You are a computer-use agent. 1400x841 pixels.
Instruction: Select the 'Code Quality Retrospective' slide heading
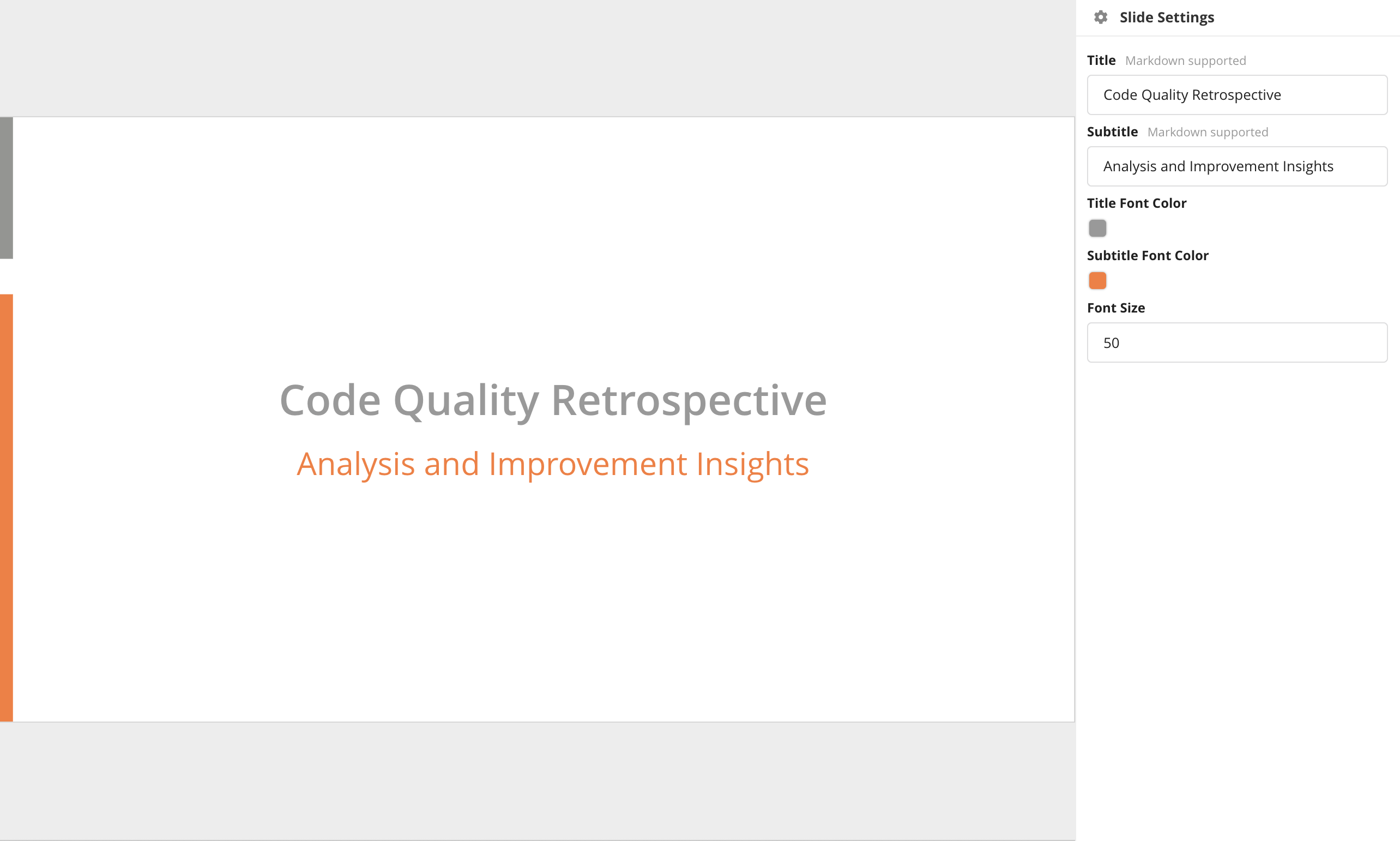pyautogui.click(x=553, y=400)
